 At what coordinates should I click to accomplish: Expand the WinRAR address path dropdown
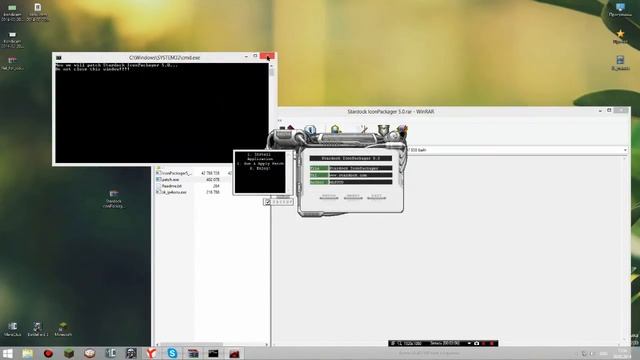coord(625,150)
